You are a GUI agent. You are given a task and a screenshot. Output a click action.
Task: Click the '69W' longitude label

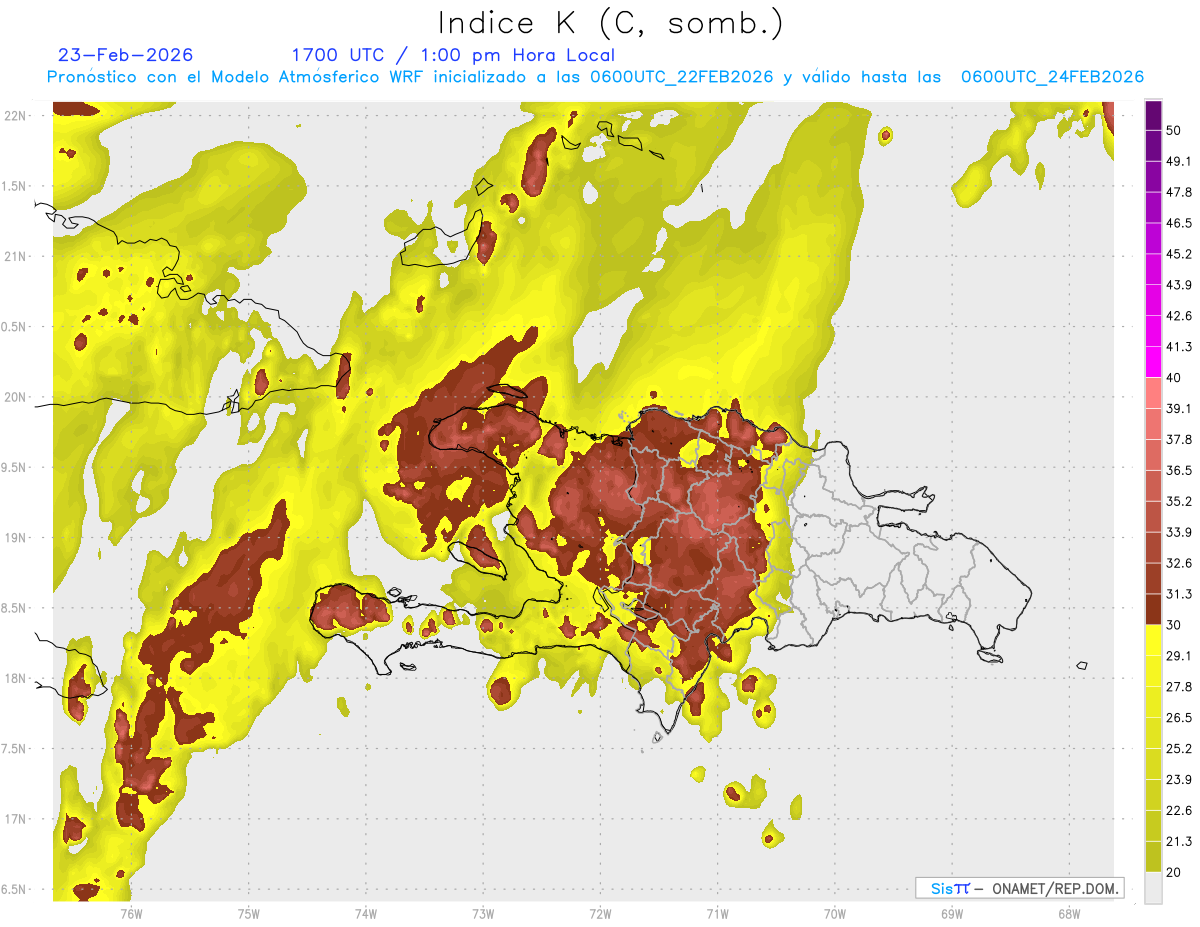tap(952, 913)
